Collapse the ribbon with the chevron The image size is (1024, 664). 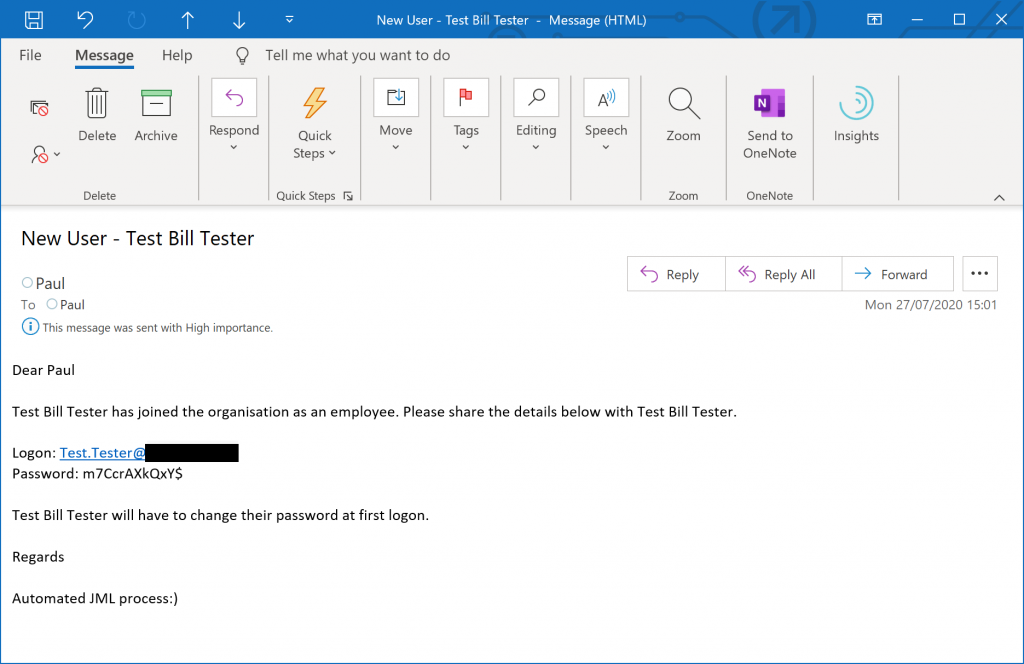pyautogui.click(x=999, y=197)
